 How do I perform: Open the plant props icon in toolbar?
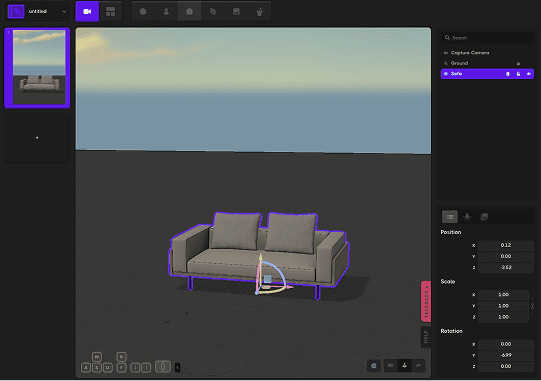pyautogui.click(x=259, y=11)
